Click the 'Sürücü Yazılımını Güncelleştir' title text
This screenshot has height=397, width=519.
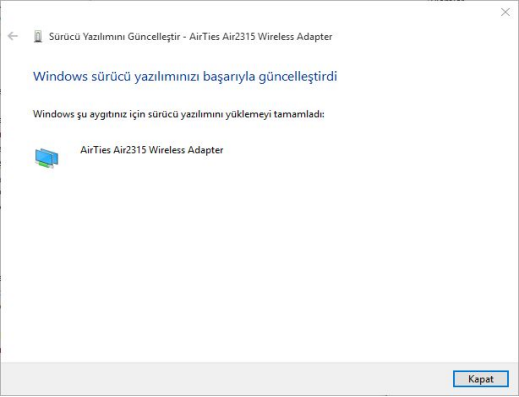pos(114,37)
